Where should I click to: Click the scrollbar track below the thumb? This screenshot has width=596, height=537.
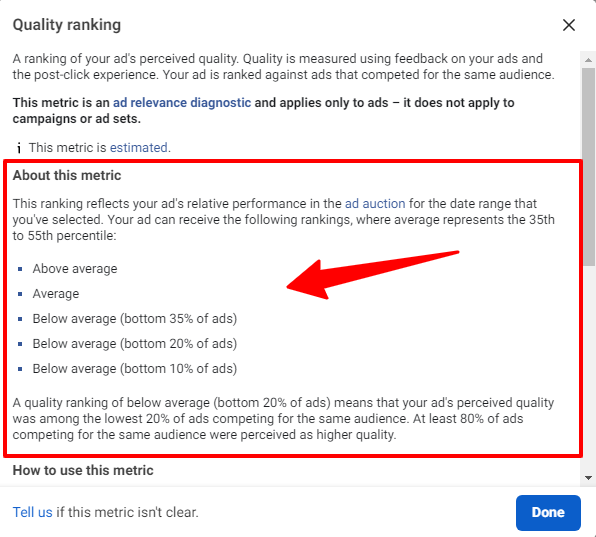click(x=588, y=367)
